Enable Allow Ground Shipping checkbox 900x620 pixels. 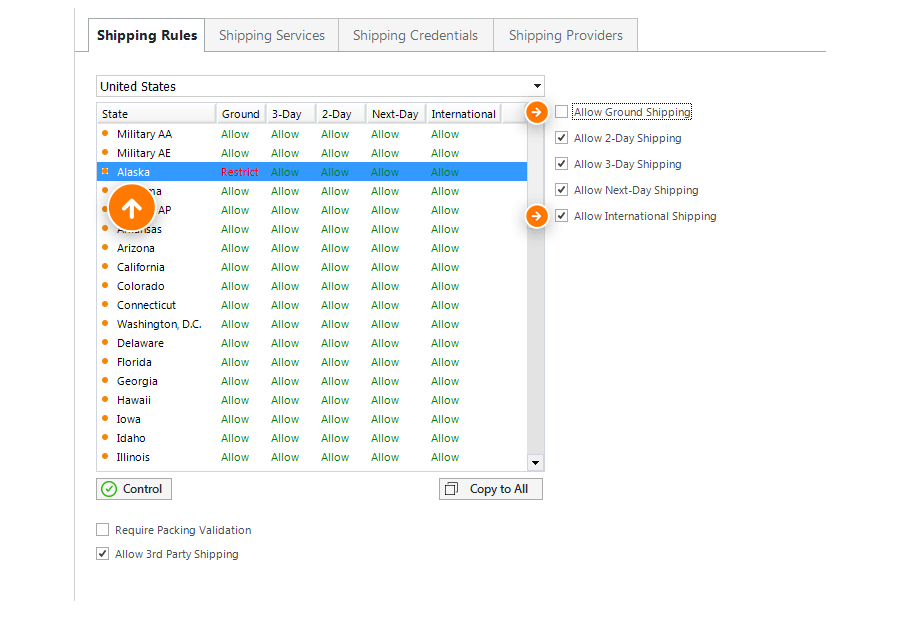coord(561,111)
